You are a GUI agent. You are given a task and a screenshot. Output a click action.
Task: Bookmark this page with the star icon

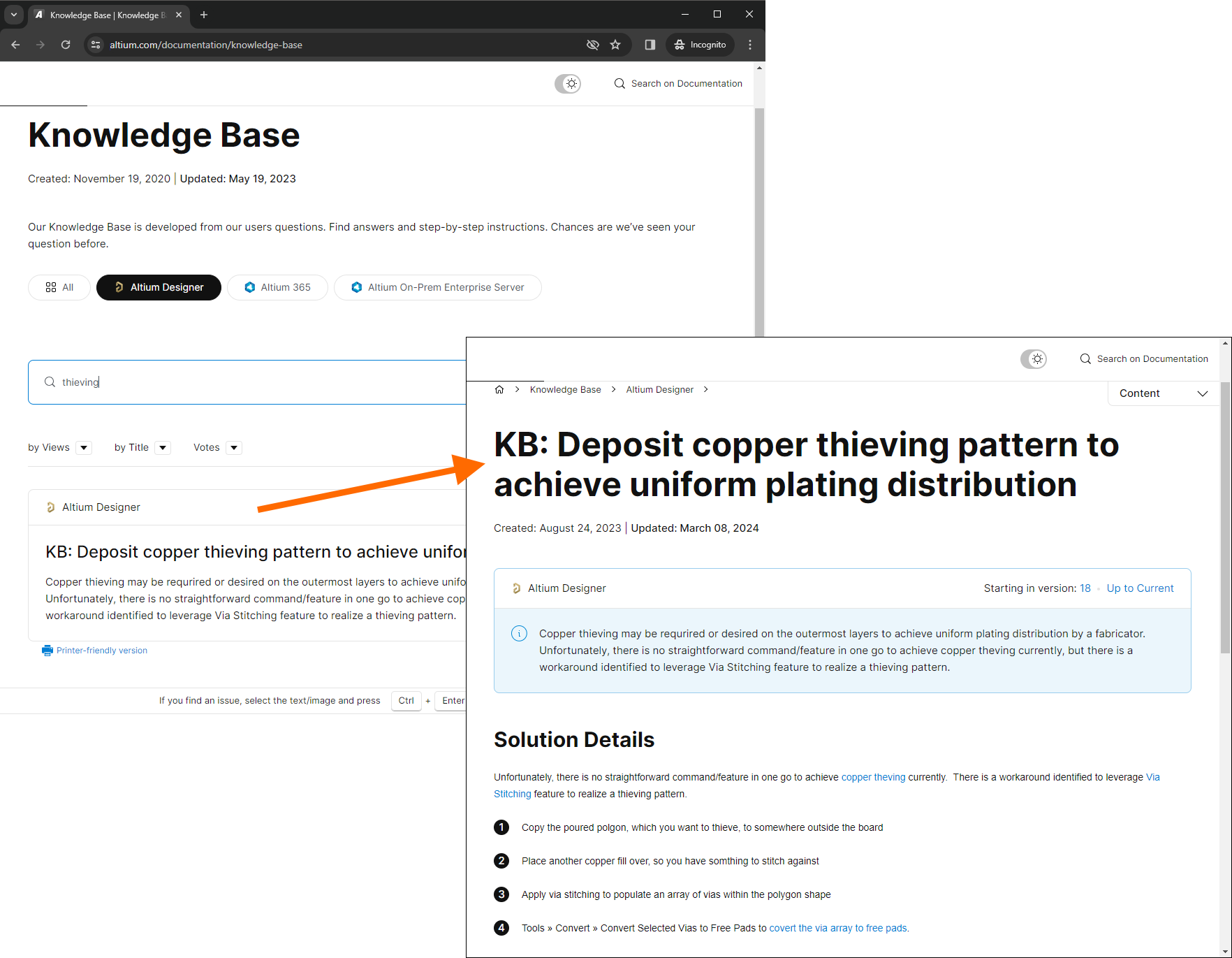615,45
